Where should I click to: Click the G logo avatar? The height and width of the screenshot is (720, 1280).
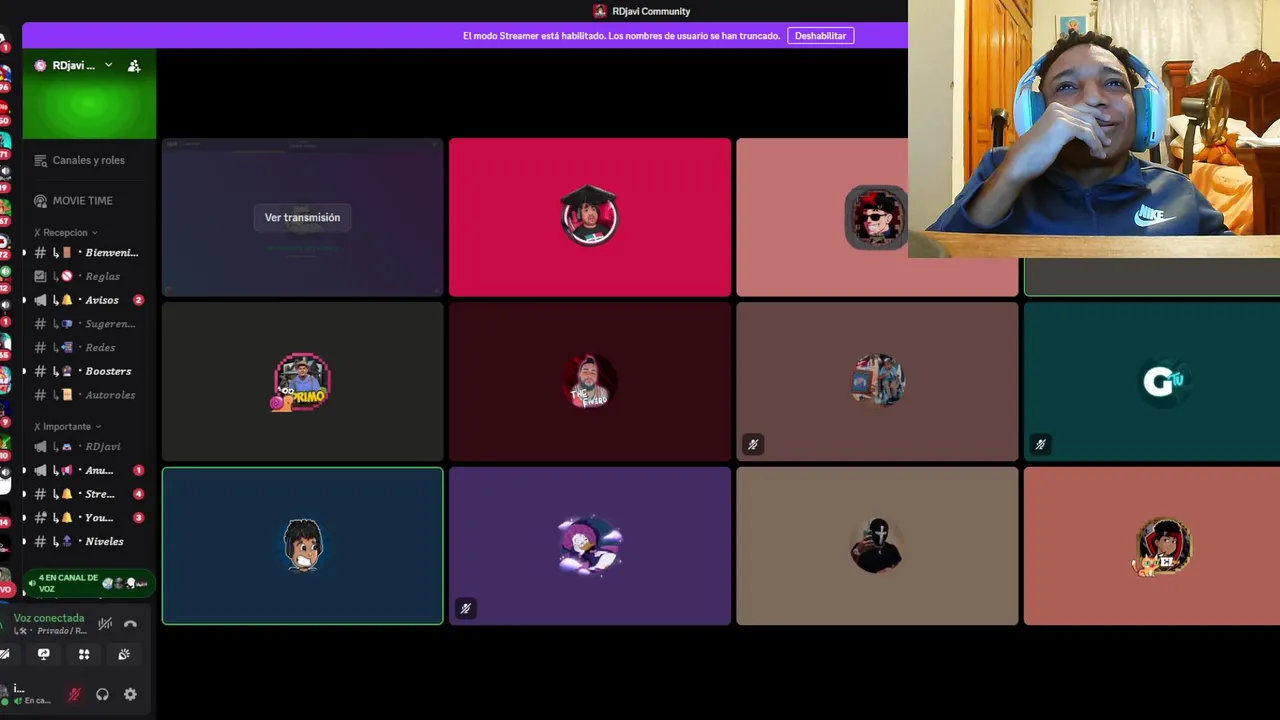[x=1164, y=381]
